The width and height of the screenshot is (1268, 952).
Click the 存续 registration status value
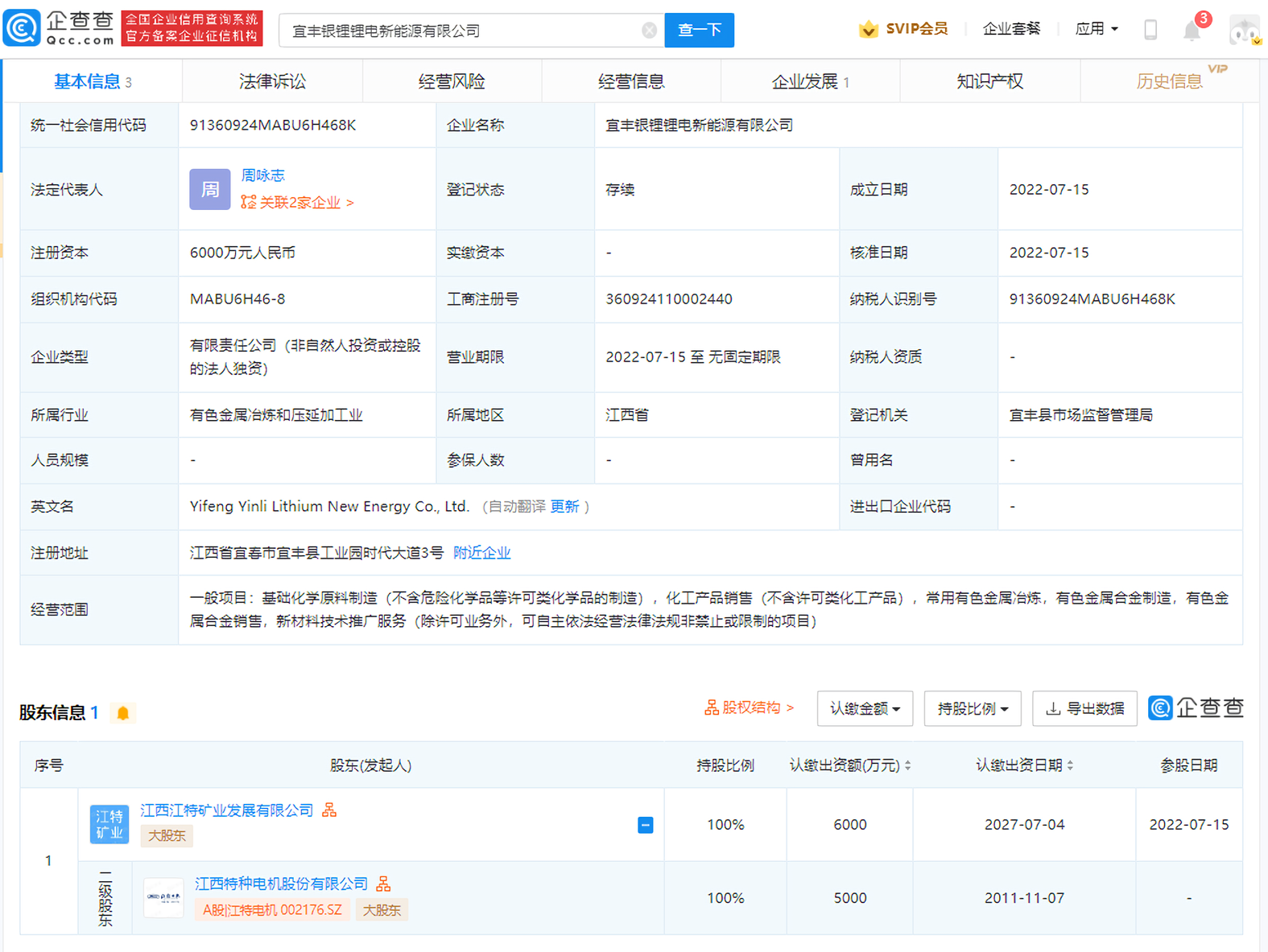click(620, 190)
